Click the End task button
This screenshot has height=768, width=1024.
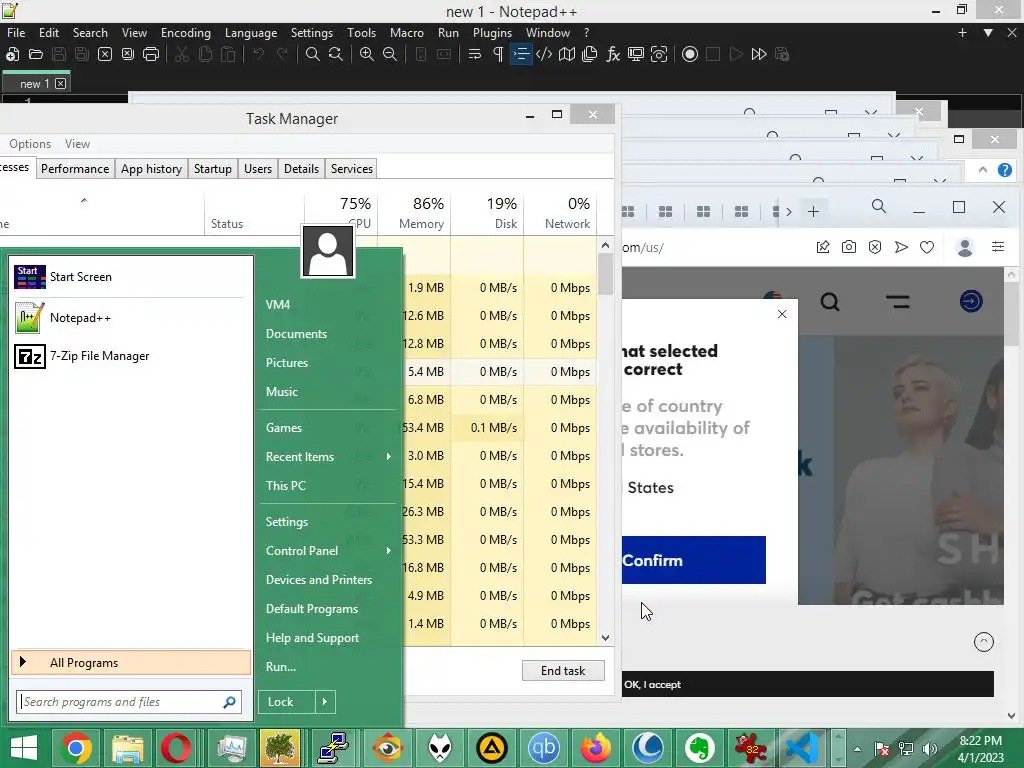pyautogui.click(x=563, y=671)
